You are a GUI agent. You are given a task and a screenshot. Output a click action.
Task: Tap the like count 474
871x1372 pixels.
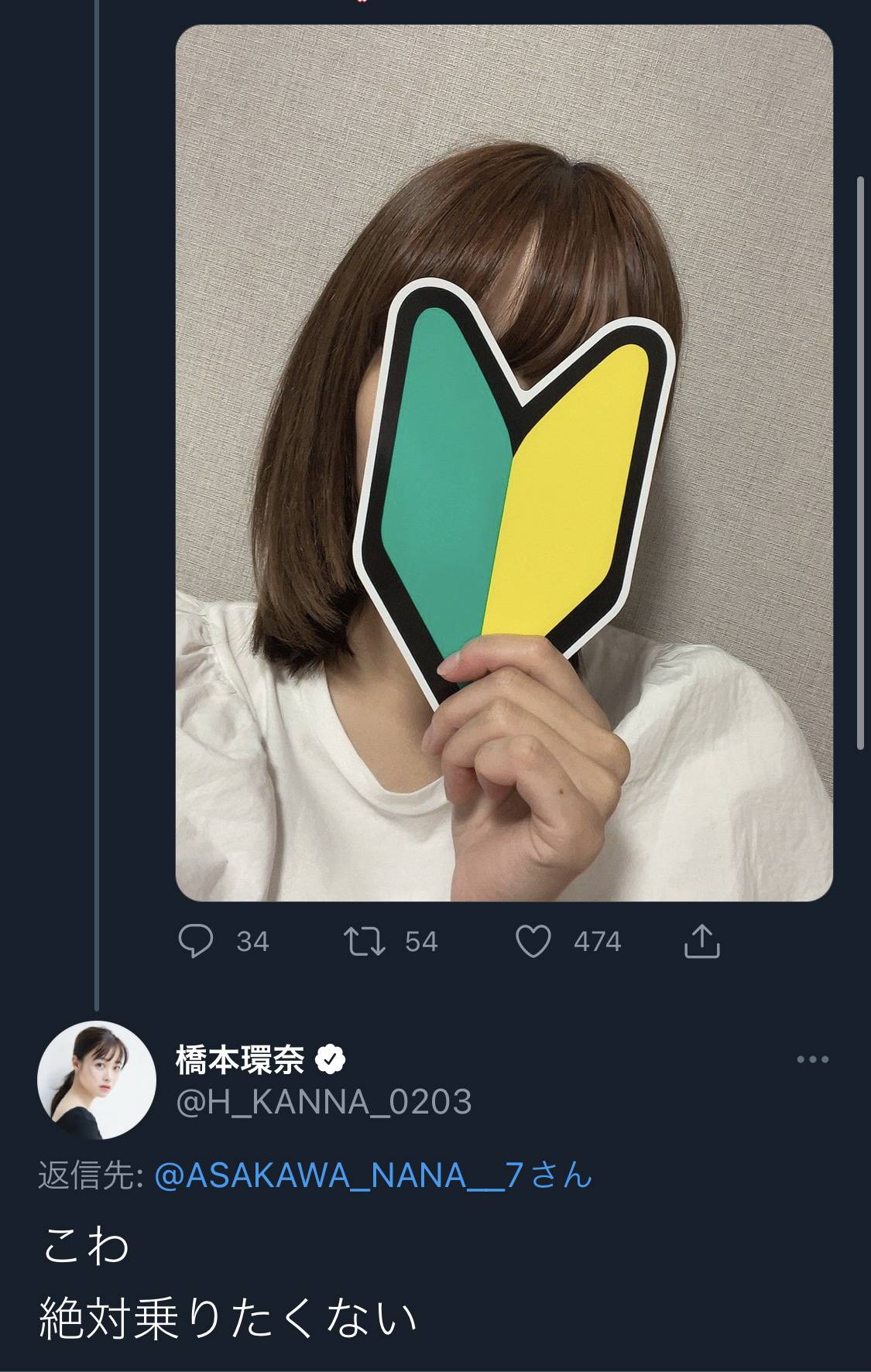coord(597,942)
